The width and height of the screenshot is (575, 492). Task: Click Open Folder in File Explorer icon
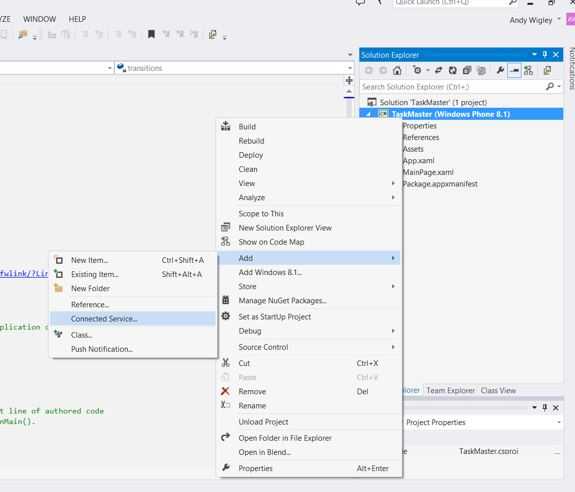coord(226,437)
